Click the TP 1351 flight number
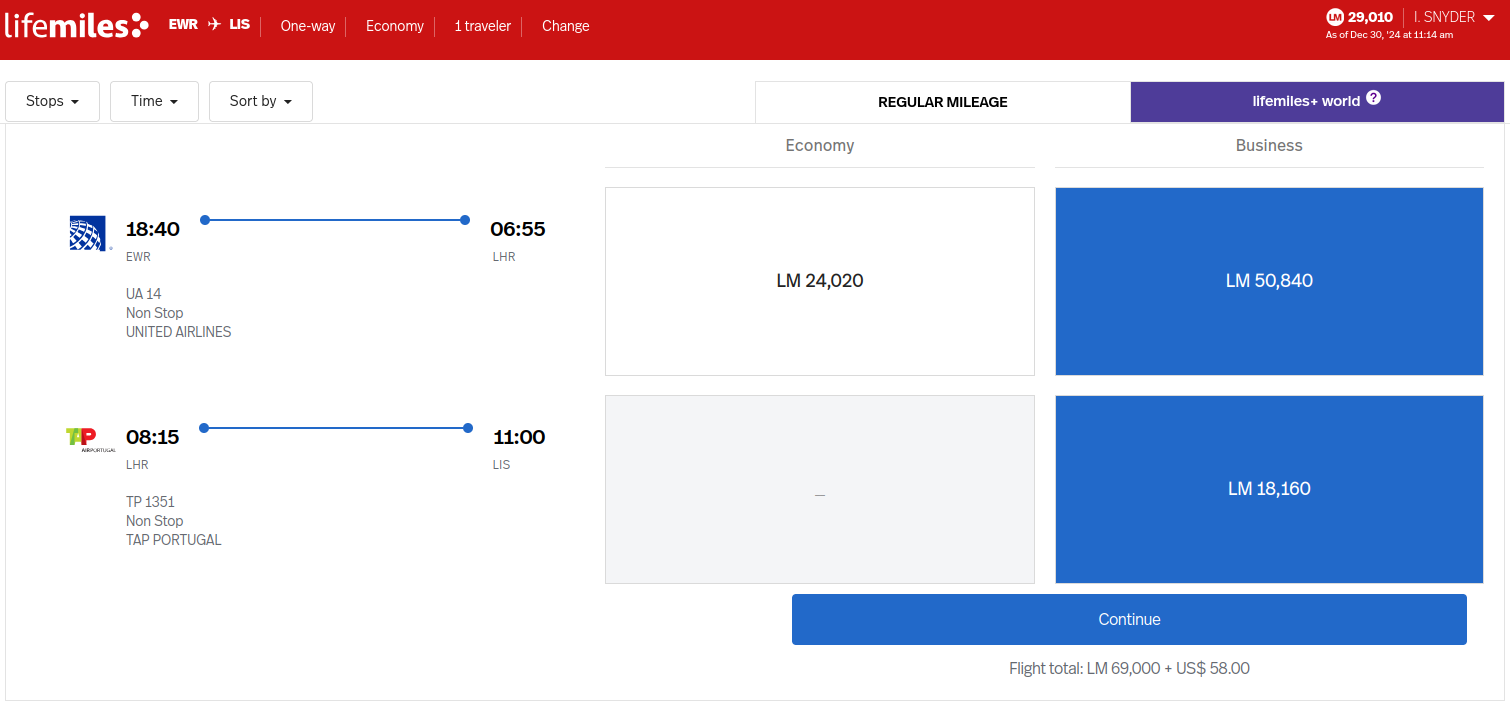Screen dimensions: 1510x707 point(150,502)
